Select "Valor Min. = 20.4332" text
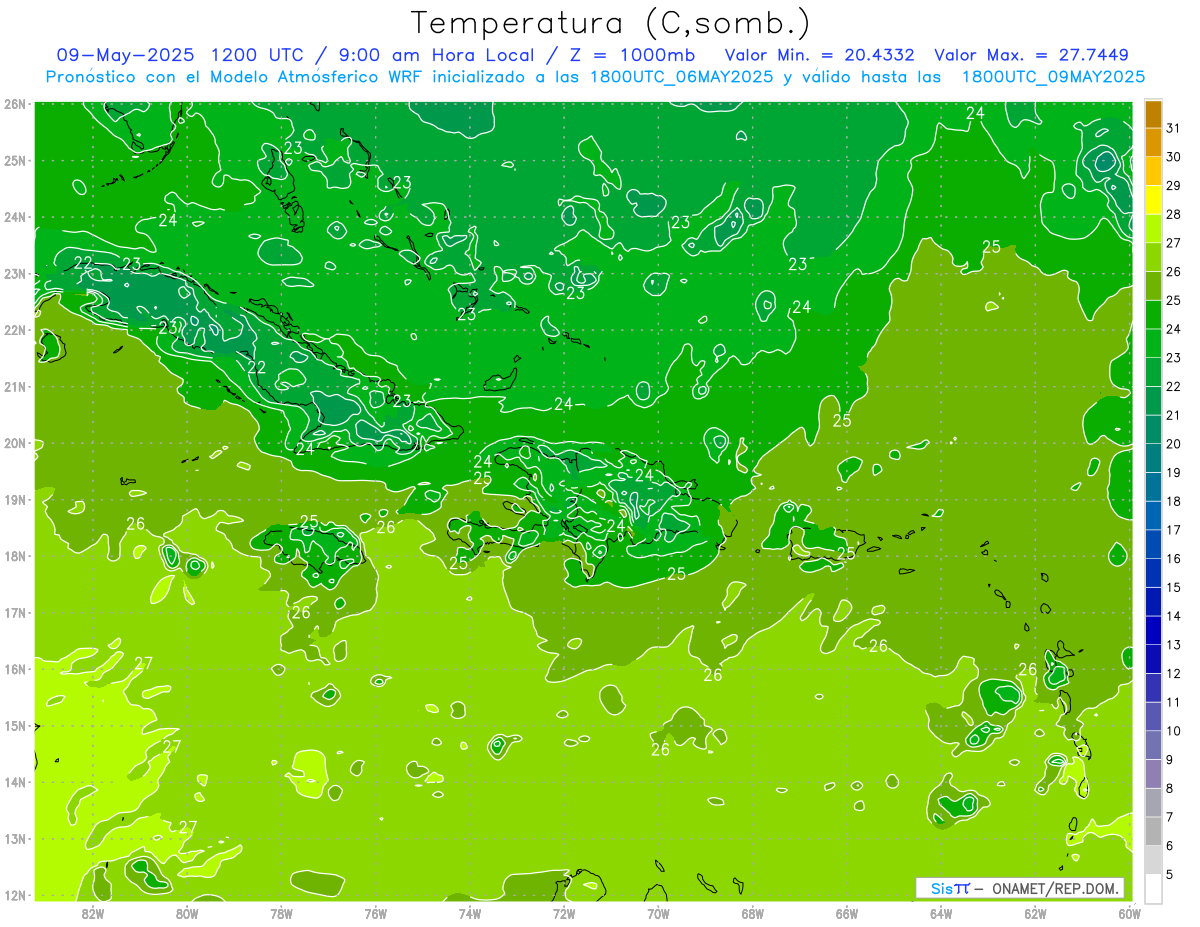Screen dimensions: 1200x927 pyautogui.click(x=820, y=55)
